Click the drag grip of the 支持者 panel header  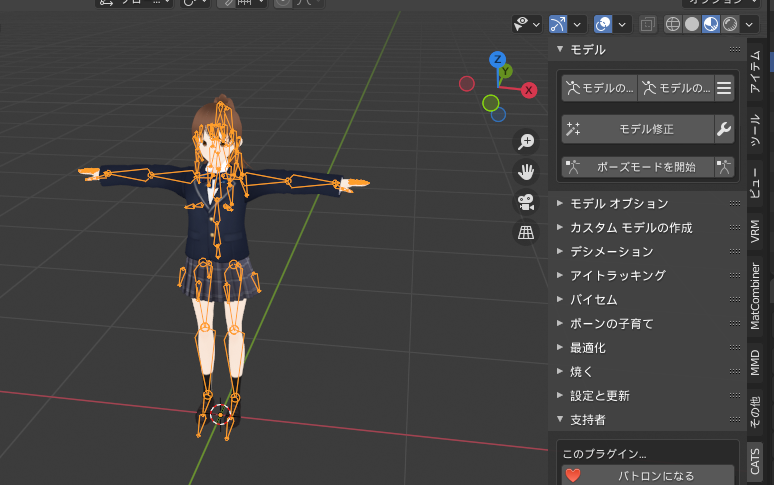735,419
